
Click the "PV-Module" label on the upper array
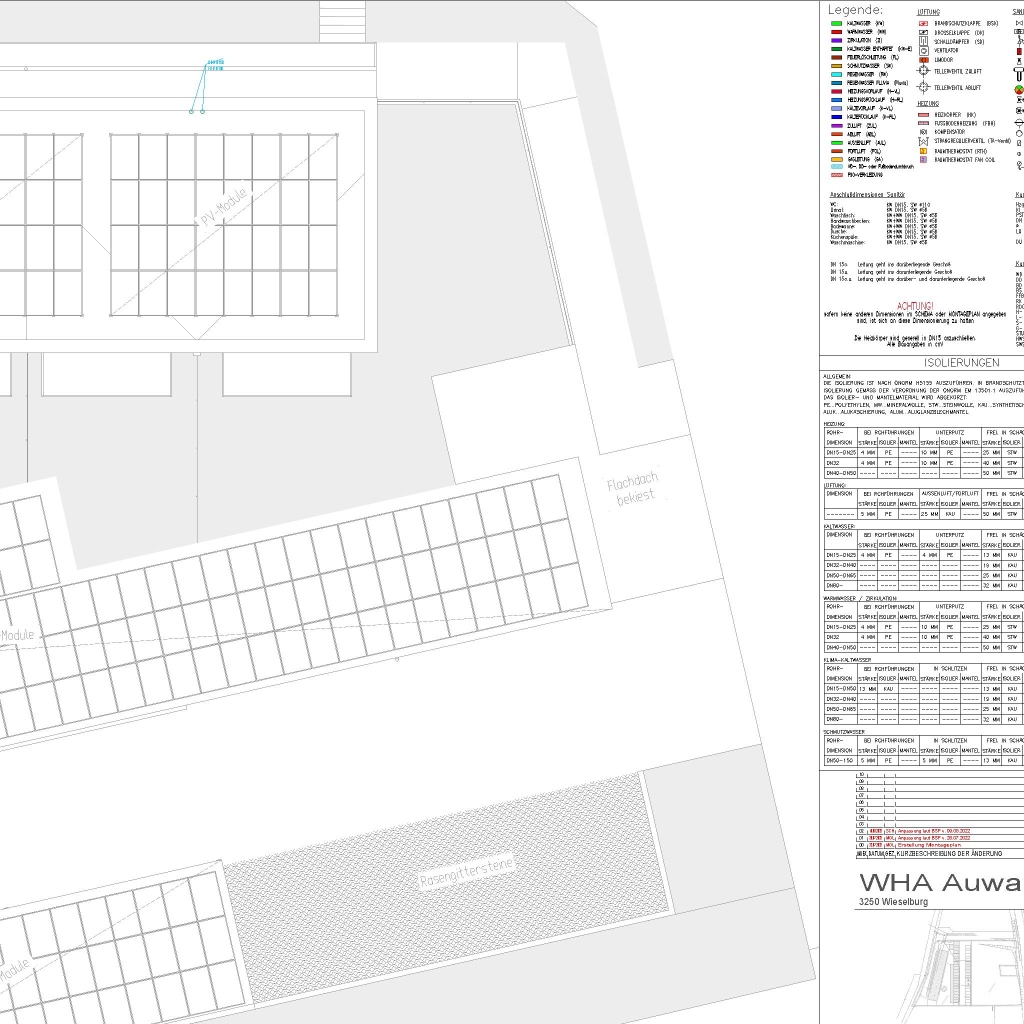224,207
